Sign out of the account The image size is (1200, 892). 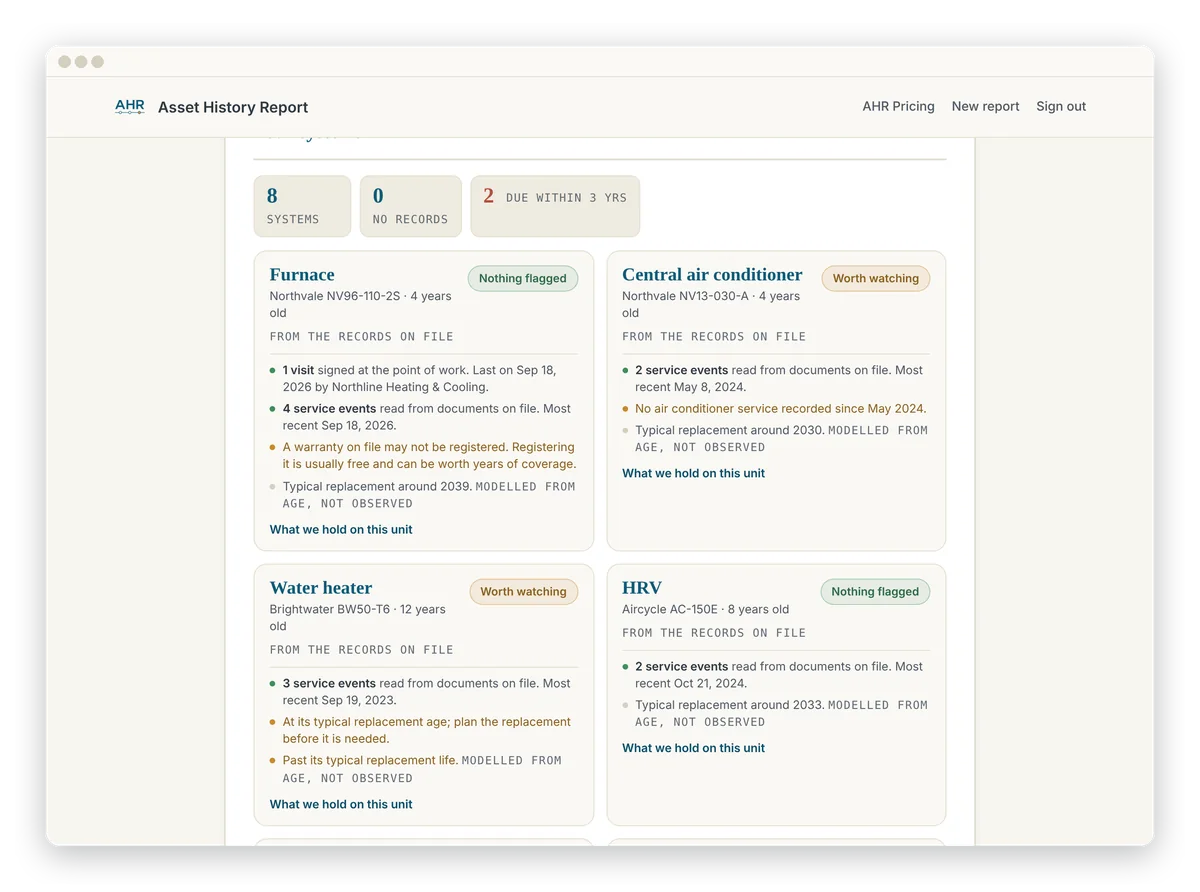pos(1061,106)
